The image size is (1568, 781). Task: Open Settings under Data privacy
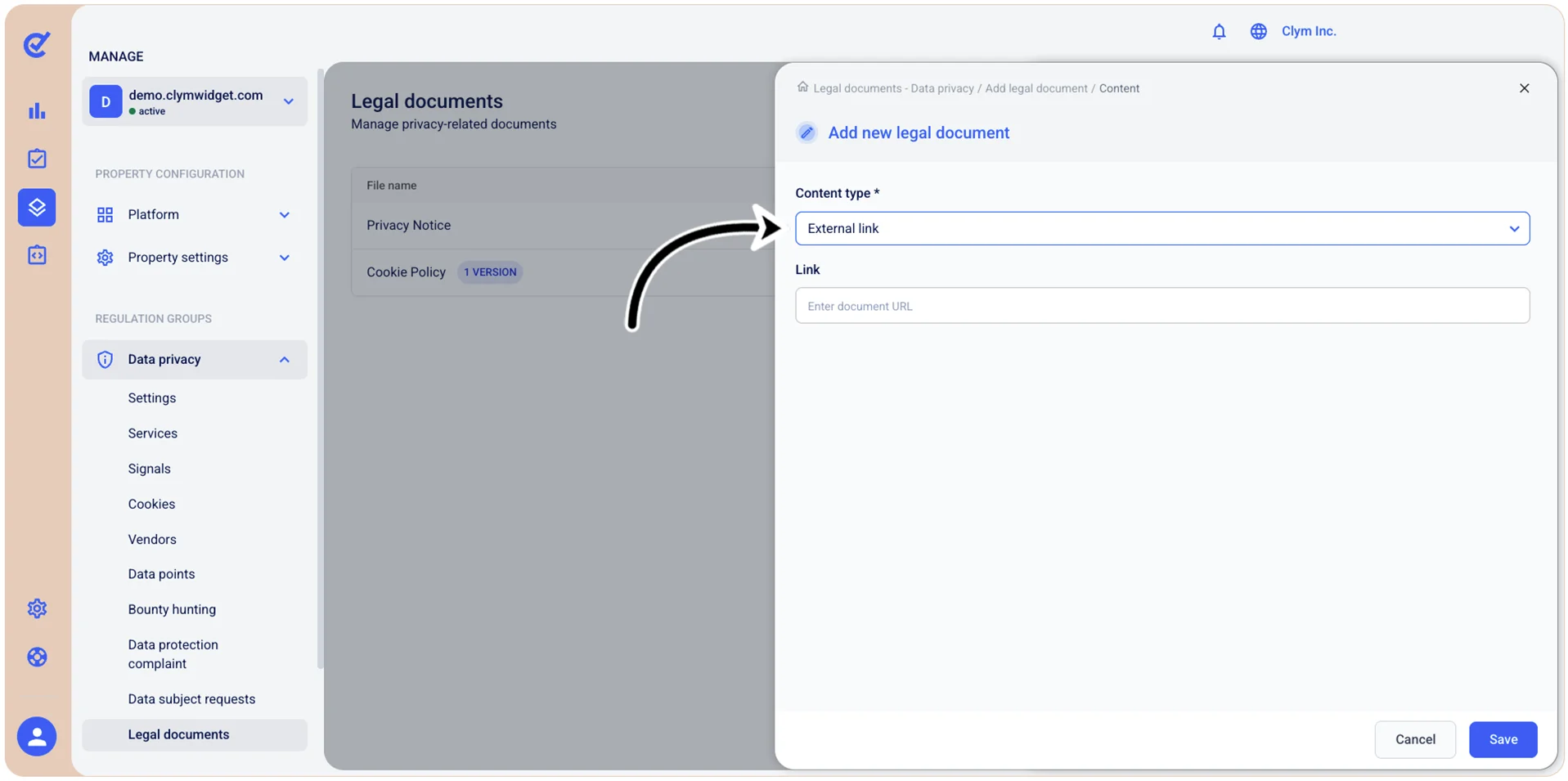(x=151, y=398)
